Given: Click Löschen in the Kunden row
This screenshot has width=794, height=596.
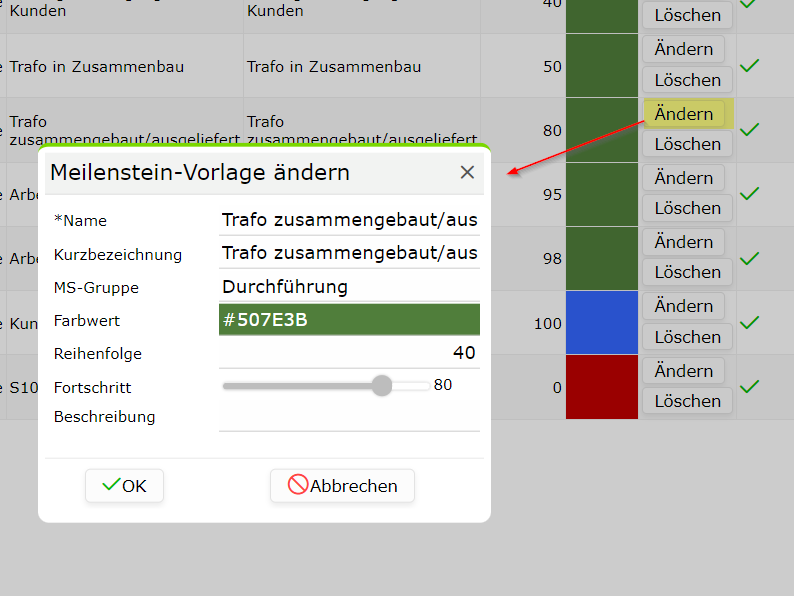Looking at the screenshot, I should point(687,15).
